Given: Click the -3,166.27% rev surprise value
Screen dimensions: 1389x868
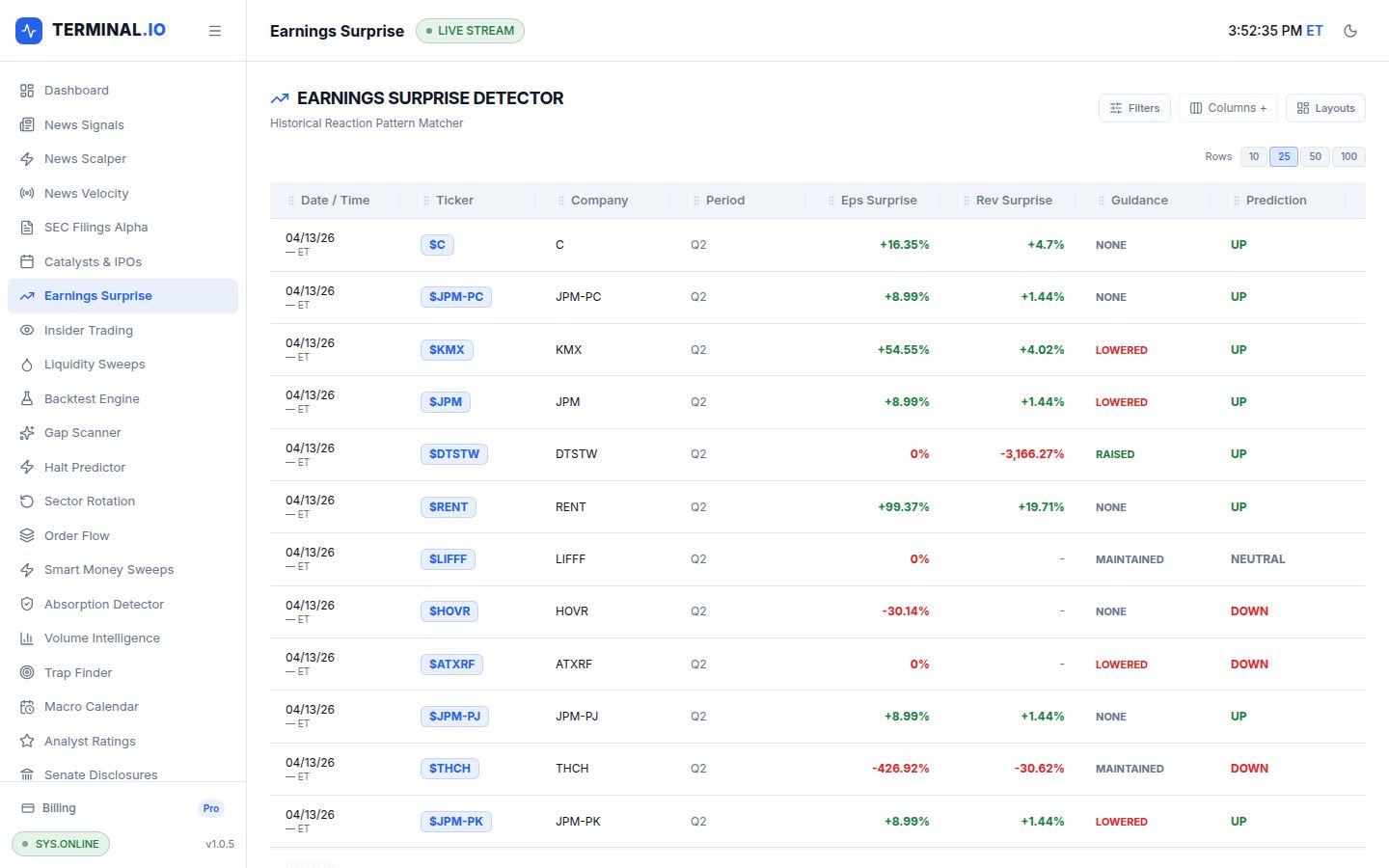Looking at the screenshot, I should tap(1032, 454).
